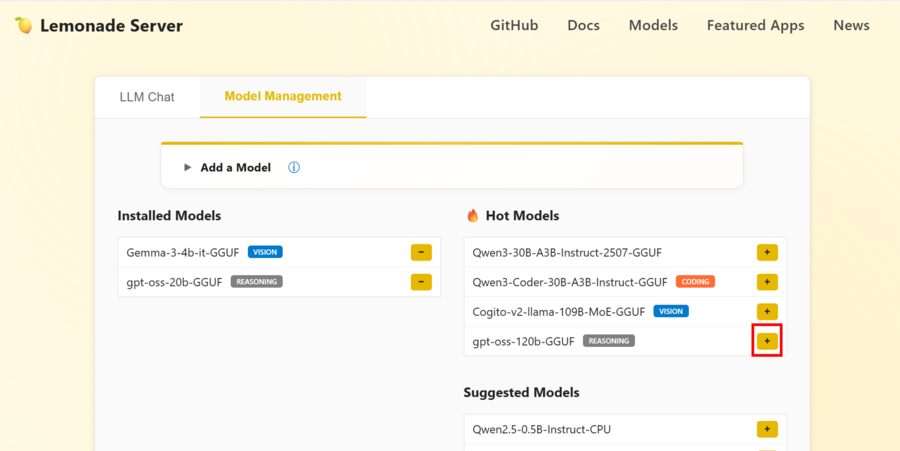Viewport: 900px width, 451px height.
Task: Click the VISION badge on Cogito-v2-llama
Action: pyautogui.click(x=671, y=311)
